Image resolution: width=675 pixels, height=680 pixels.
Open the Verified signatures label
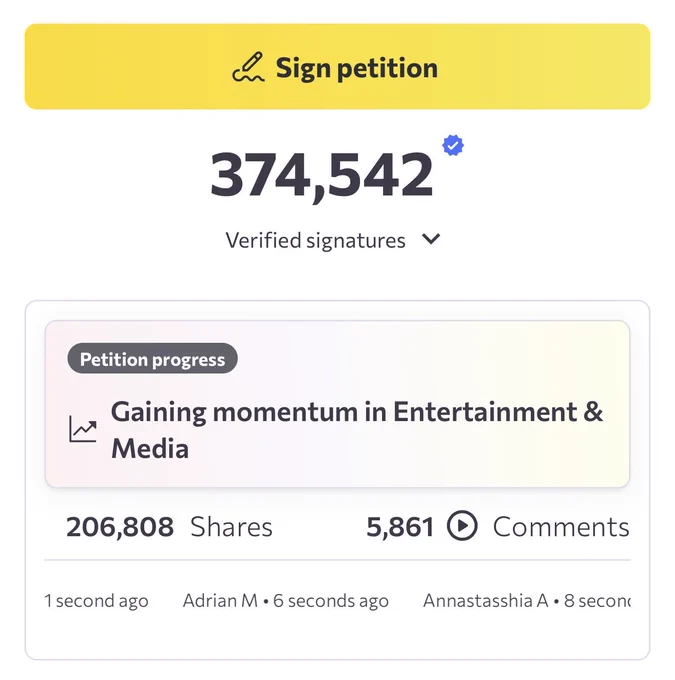(315, 240)
